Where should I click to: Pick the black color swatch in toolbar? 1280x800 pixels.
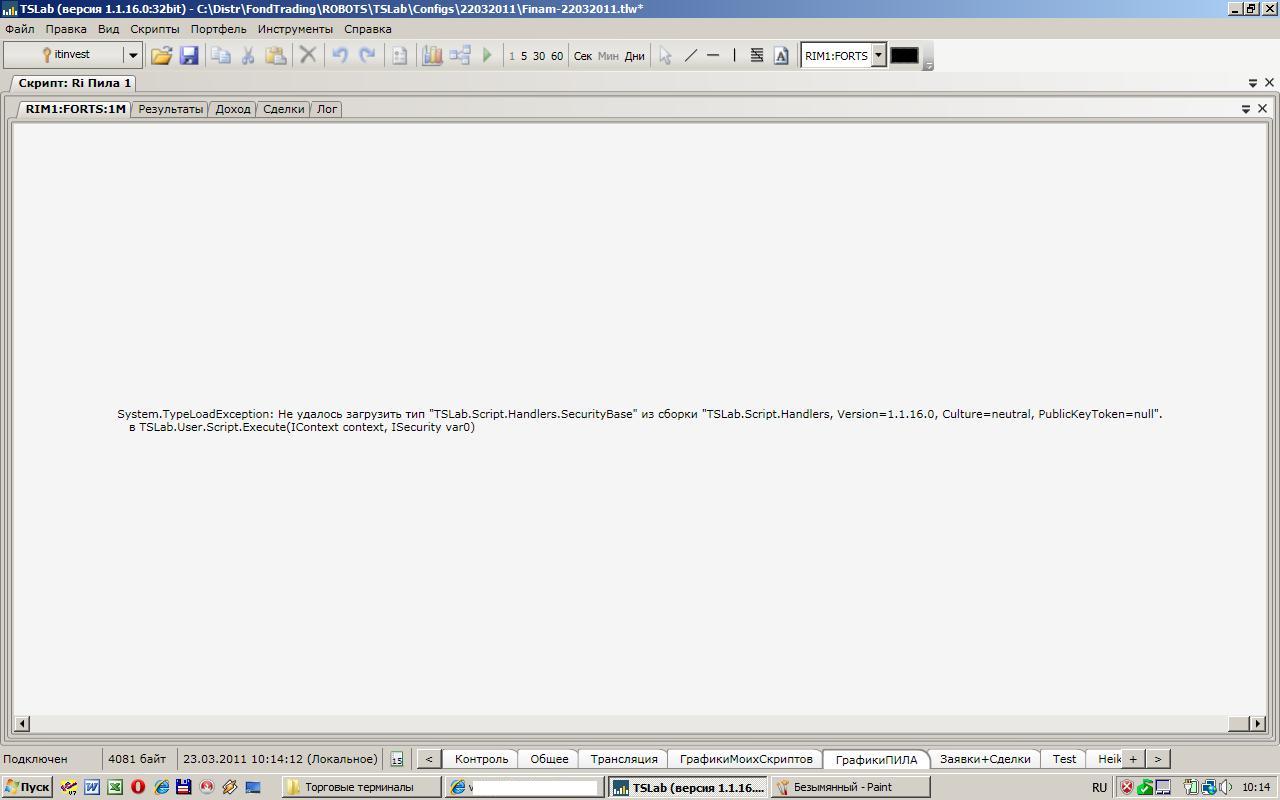[x=904, y=56]
